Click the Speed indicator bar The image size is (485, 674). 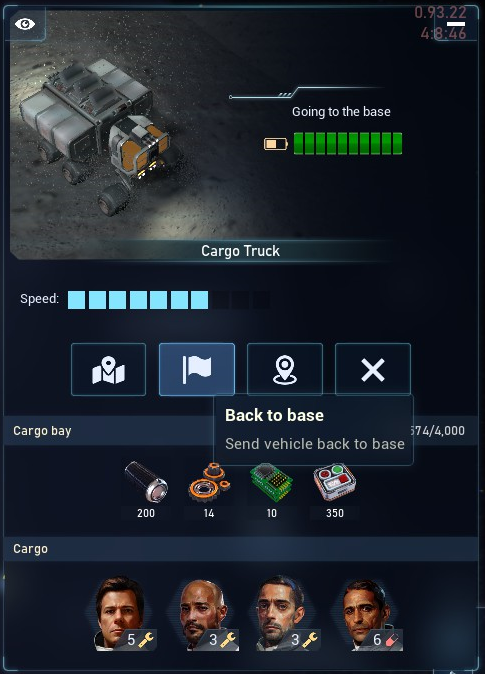169,300
